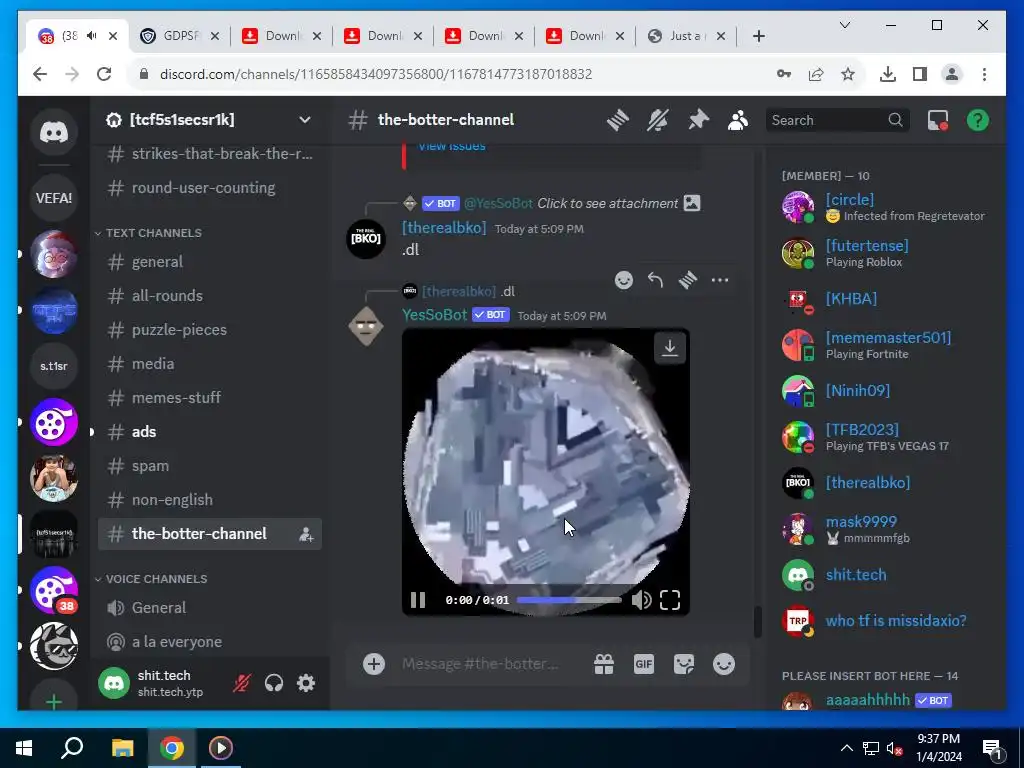Open the sticker picker
This screenshot has width=1024, height=768.
click(684, 664)
